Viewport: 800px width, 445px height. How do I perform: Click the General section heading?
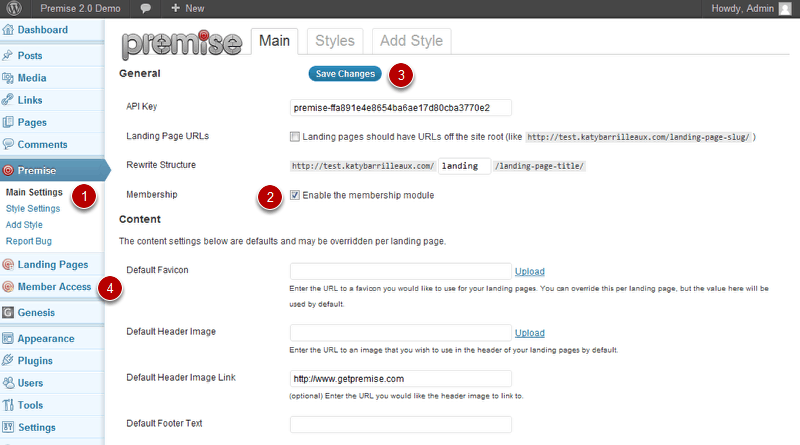tap(140, 73)
